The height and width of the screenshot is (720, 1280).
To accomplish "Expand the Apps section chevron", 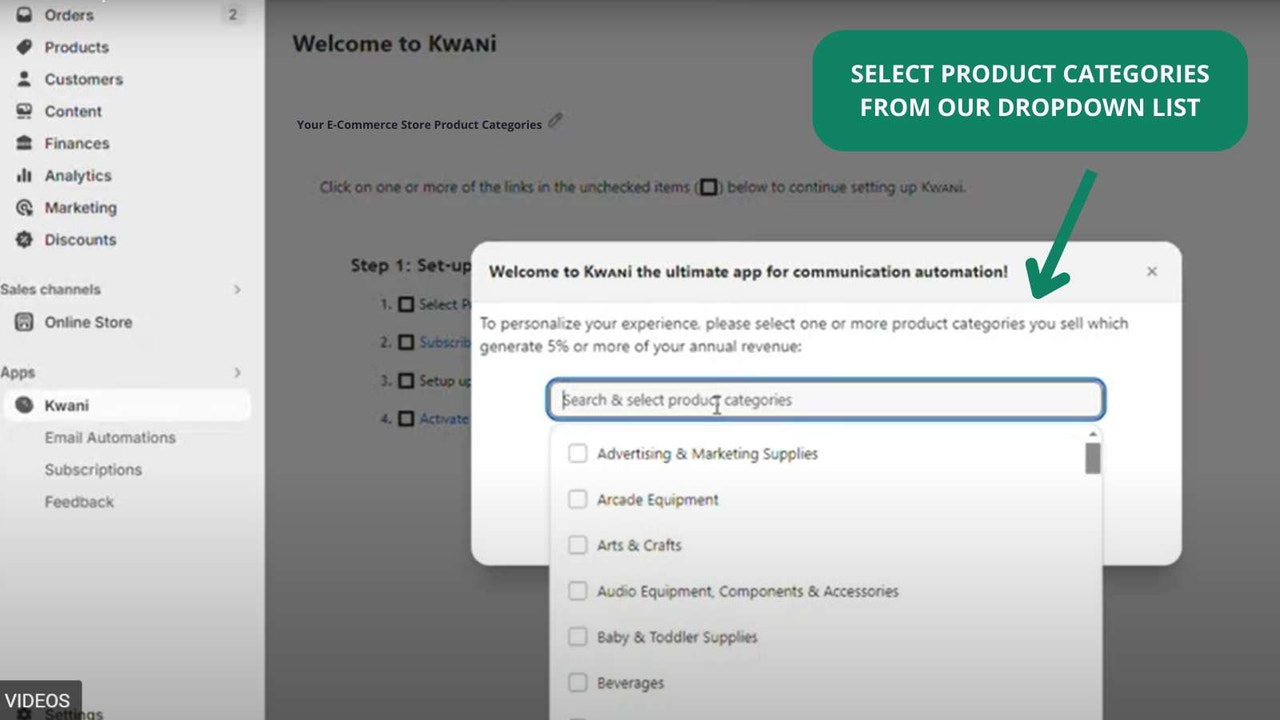I will [237, 372].
